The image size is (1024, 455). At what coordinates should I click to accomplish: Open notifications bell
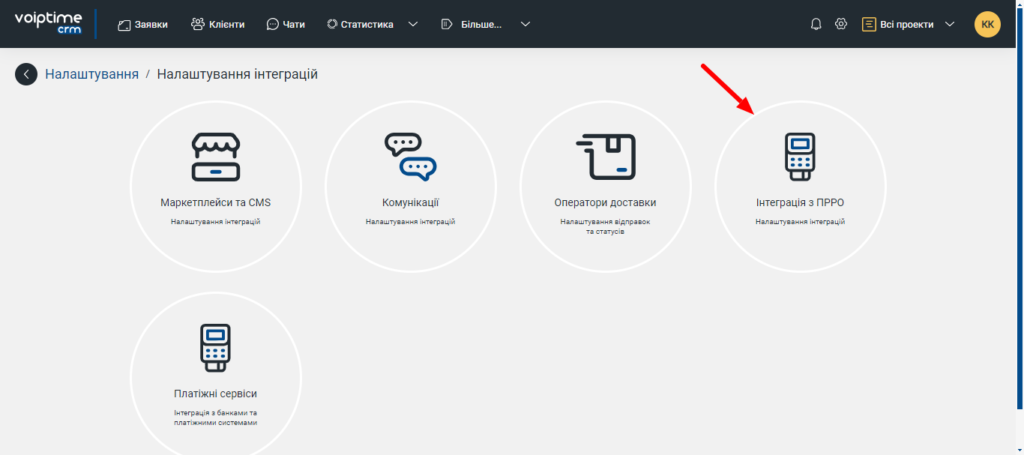pyautogui.click(x=816, y=24)
